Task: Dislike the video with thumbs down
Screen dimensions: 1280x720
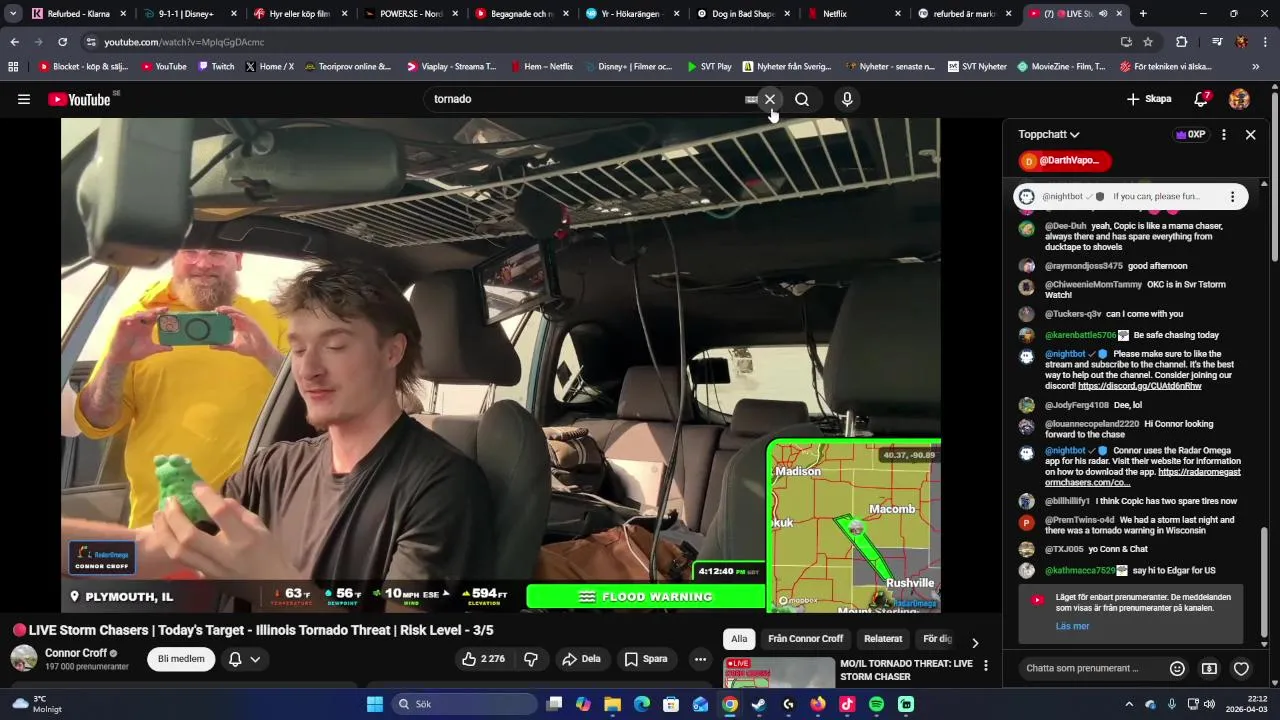Action: 531,659
